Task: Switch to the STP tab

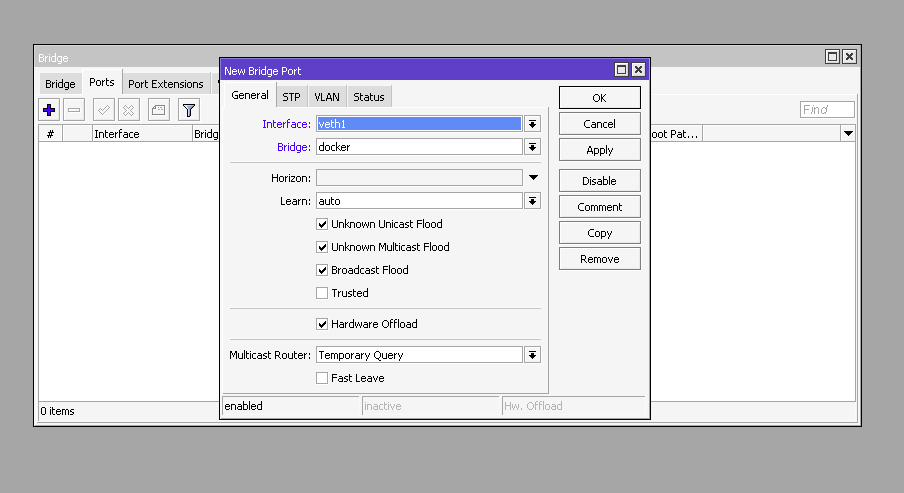Action: tap(291, 97)
